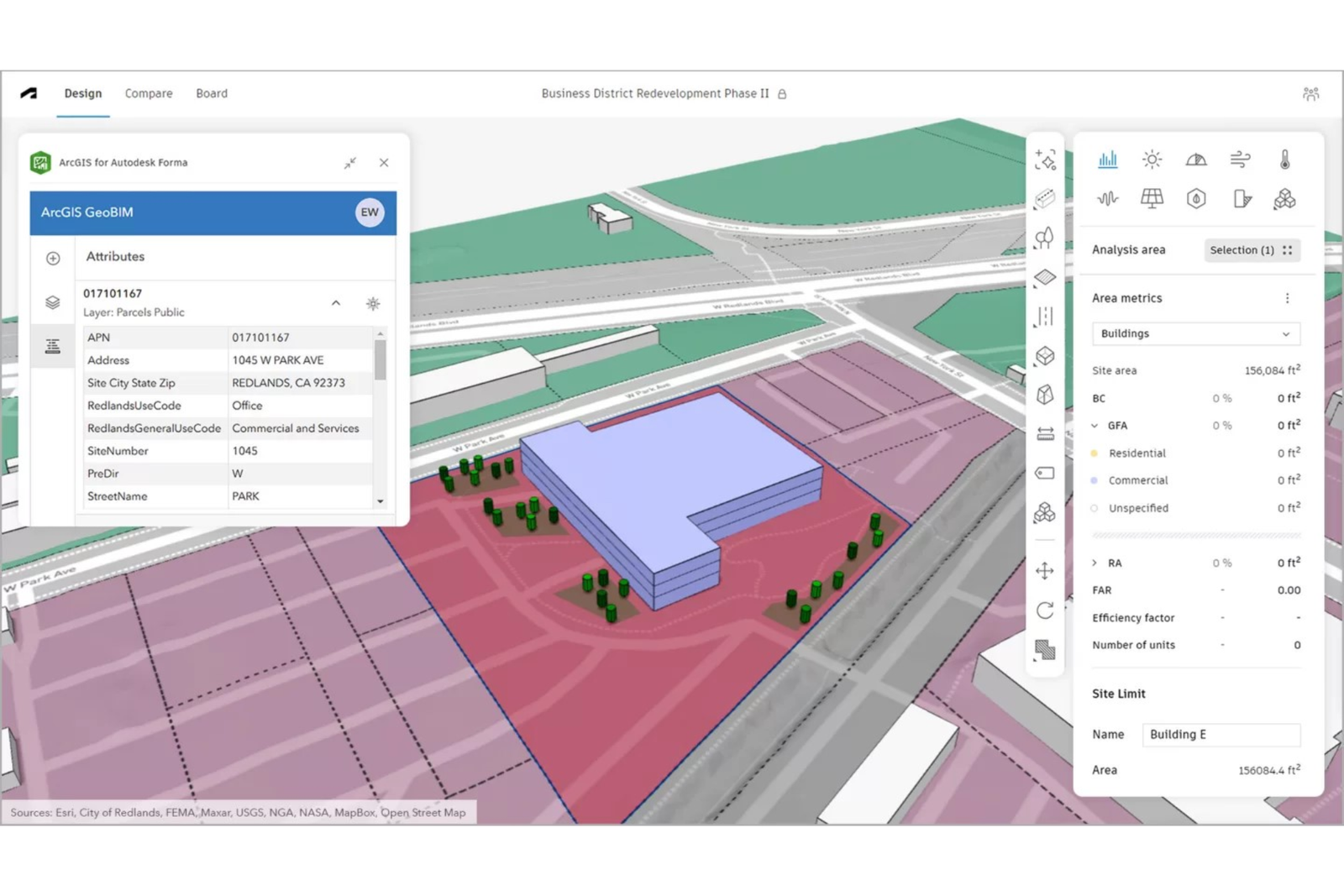Select the tag label tool
The width and height of the screenshot is (1344, 896).
tap(1045, 473)
